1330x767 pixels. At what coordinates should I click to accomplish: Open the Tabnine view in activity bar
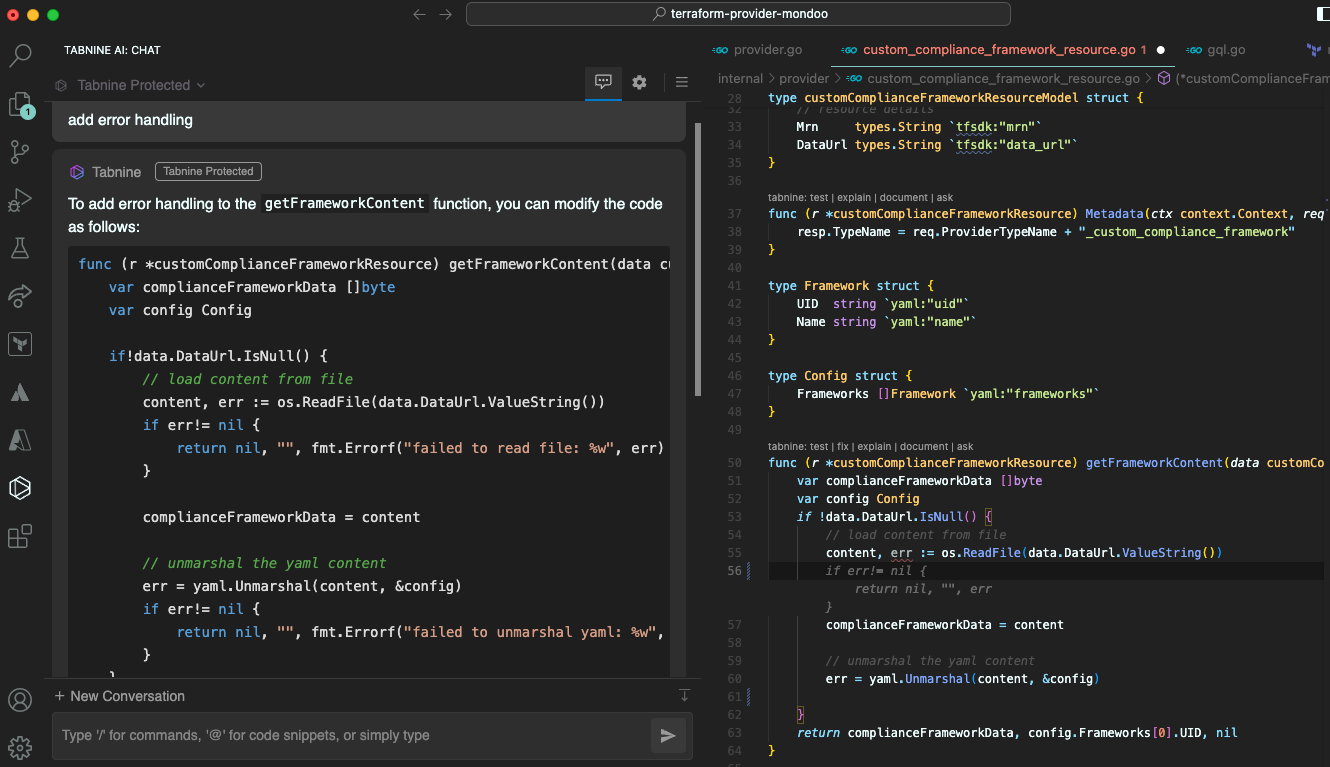tap(20, 488)
